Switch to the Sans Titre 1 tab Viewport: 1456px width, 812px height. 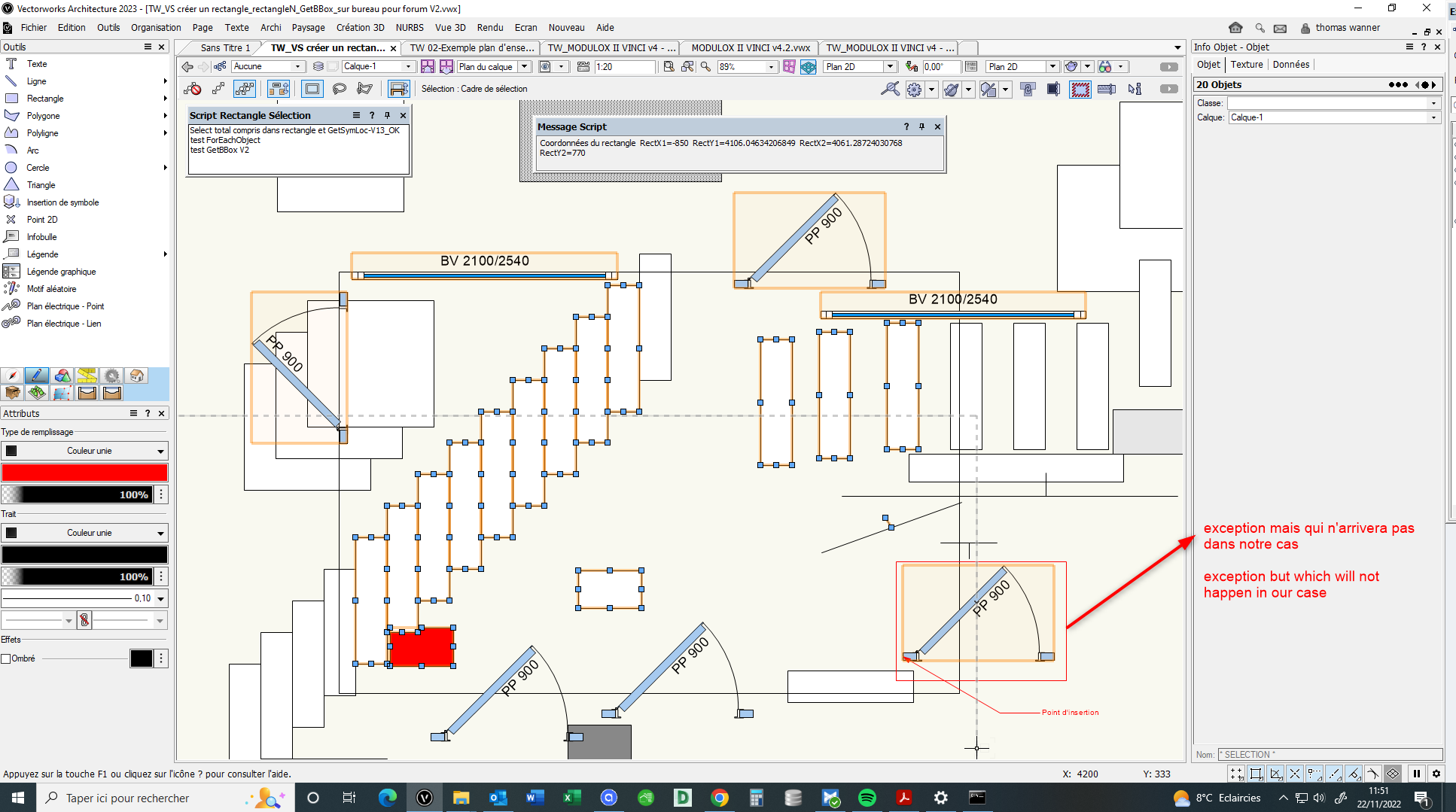pyautogui.click(x=225, y=48)
